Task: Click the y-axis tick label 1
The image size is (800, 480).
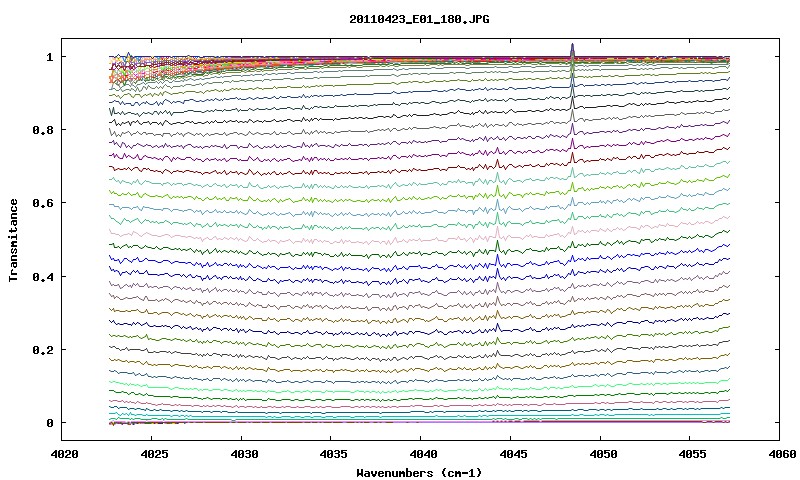Action: [x=49, y=57]
